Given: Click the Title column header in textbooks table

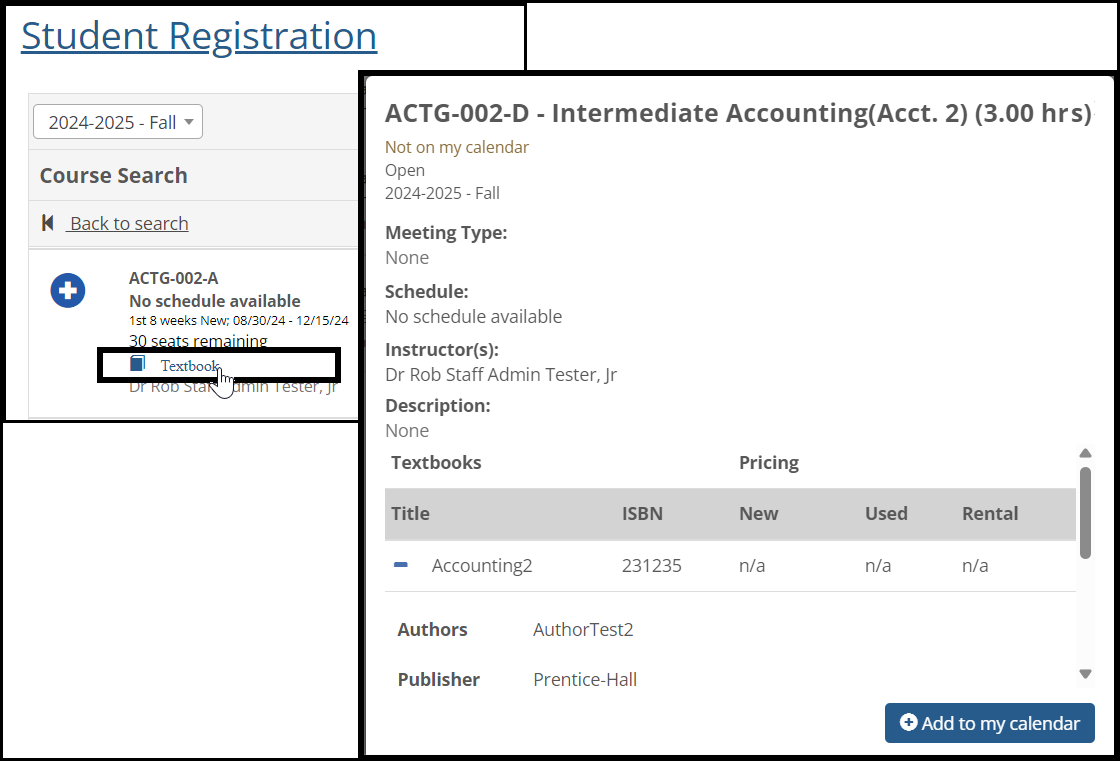Looking at the screenshot, I should tap(410, 513).
